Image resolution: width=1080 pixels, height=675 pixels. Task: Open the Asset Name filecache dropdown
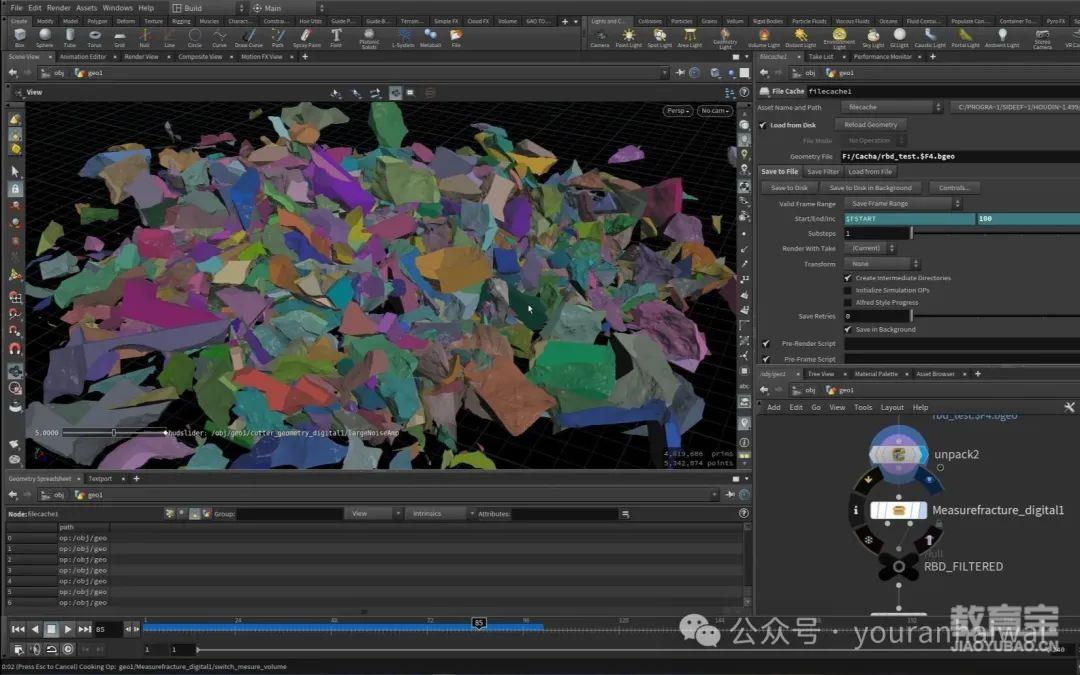(892, 107)
